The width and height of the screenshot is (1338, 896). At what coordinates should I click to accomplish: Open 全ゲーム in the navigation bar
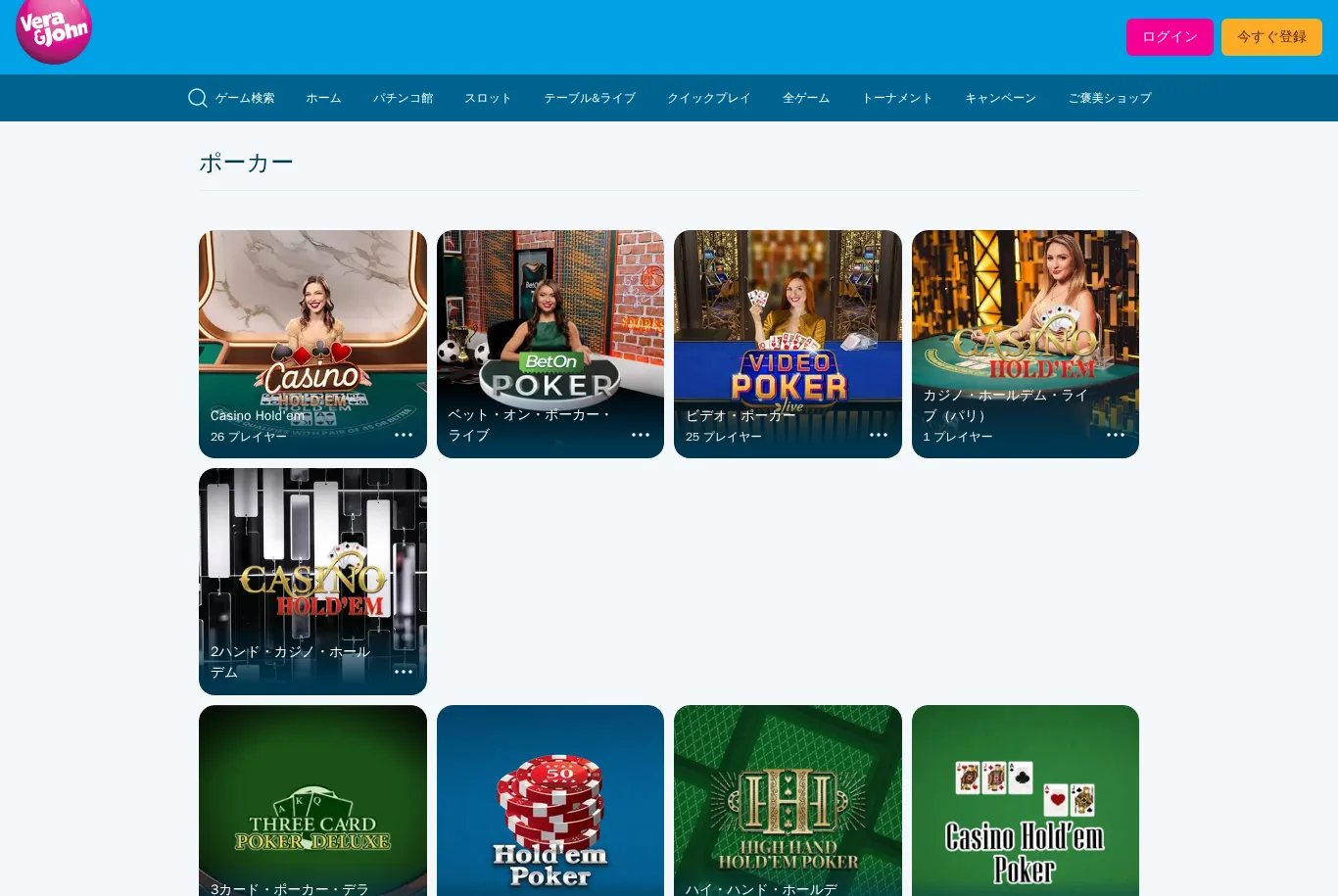point(806,98)
